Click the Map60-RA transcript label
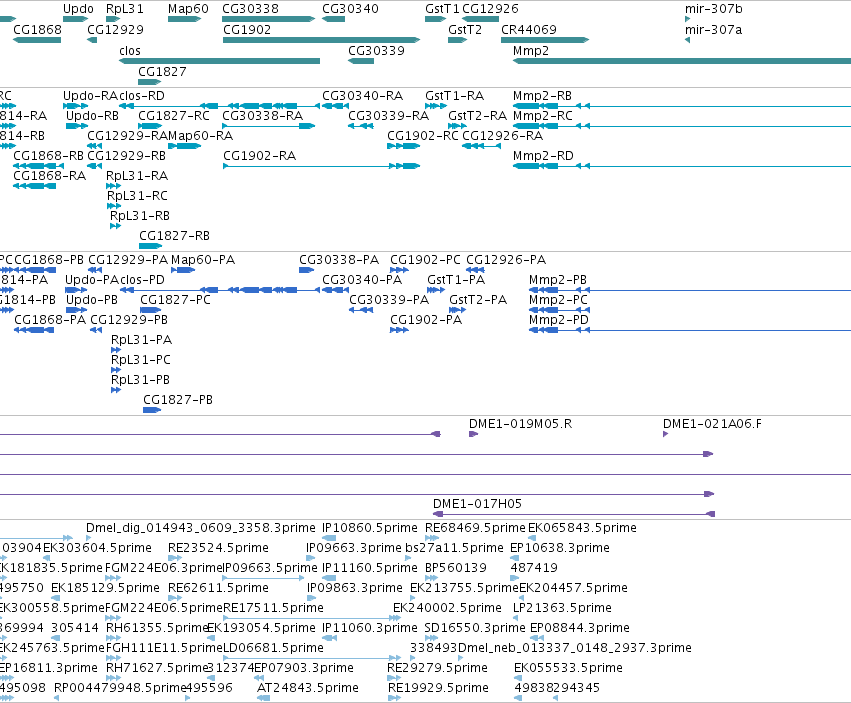This screenshot has width=851, height=703. coord(200,136)
